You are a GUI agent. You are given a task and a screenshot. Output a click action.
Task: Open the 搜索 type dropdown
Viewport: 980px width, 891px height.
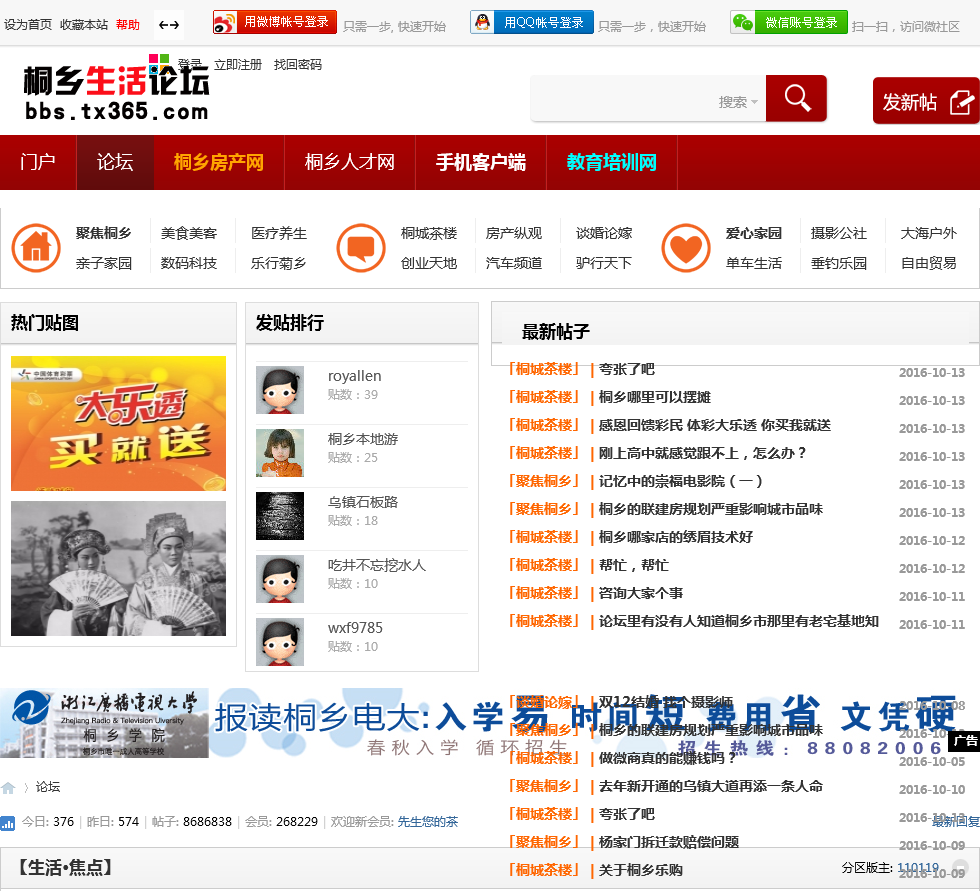tap(738, 101)
